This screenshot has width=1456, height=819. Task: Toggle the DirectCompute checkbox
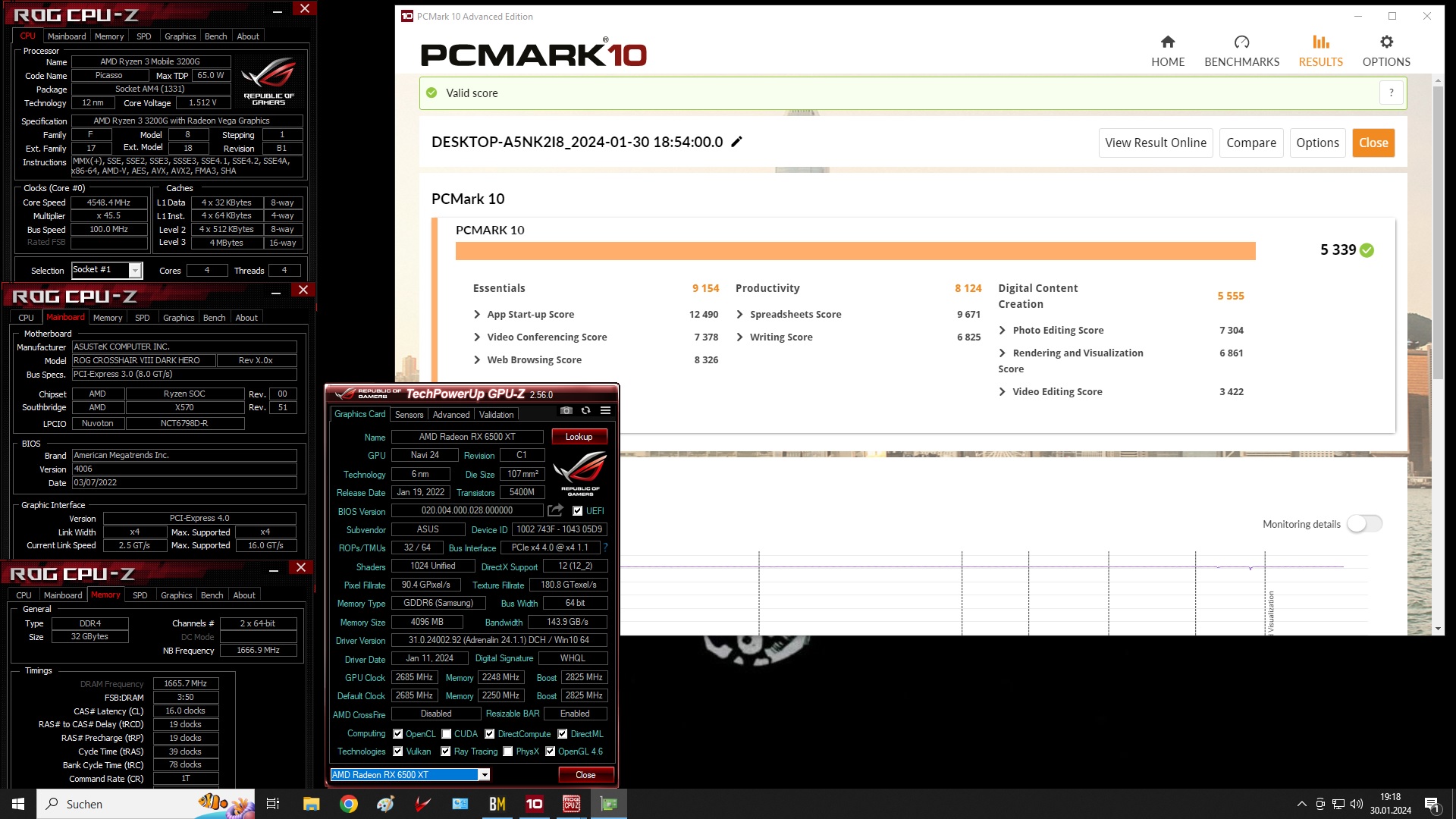point(490,734)
